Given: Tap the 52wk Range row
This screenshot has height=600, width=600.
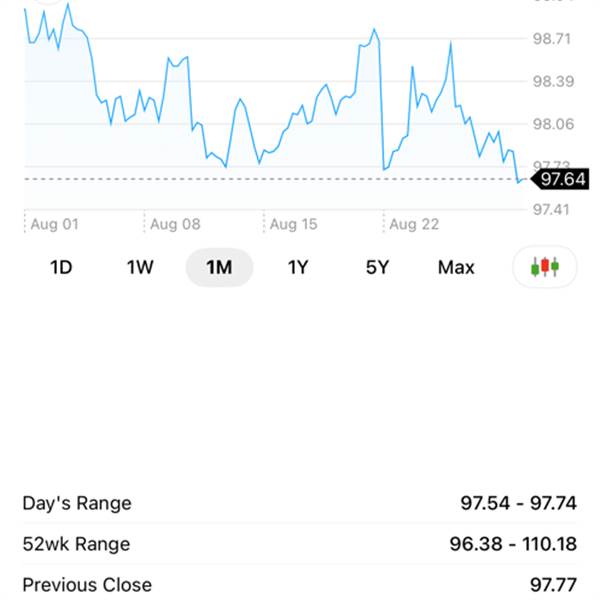Looking at the screenshot, I should (x=300, y=544).
